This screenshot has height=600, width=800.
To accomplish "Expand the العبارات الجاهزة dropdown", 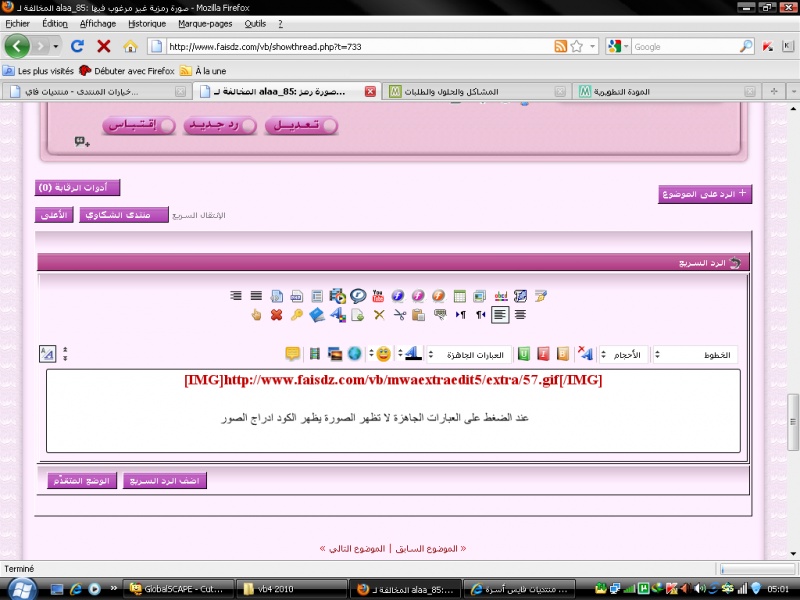I will coord(468,354).
